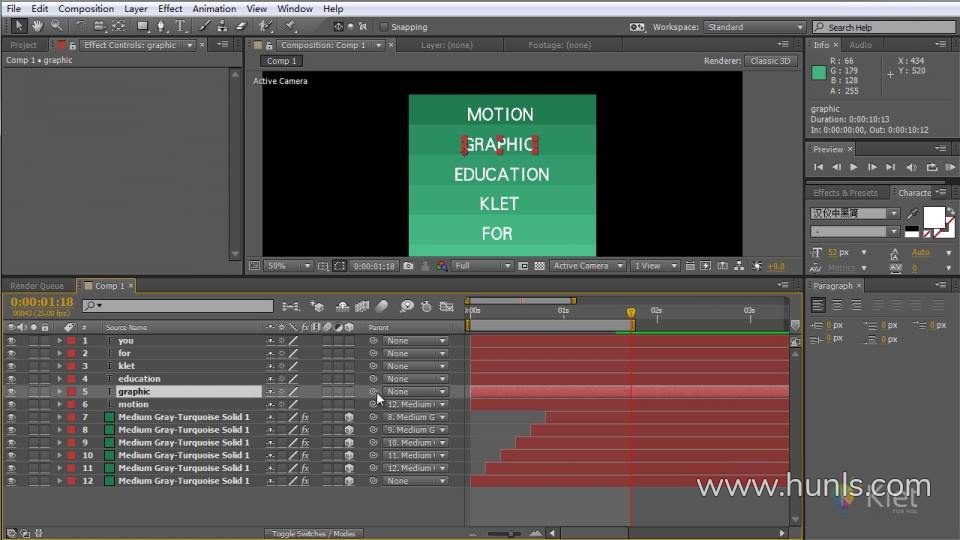Viewport: 960px width, 540px height.
Task: Open the Full resolution dropdown
Action: point(482,266)
